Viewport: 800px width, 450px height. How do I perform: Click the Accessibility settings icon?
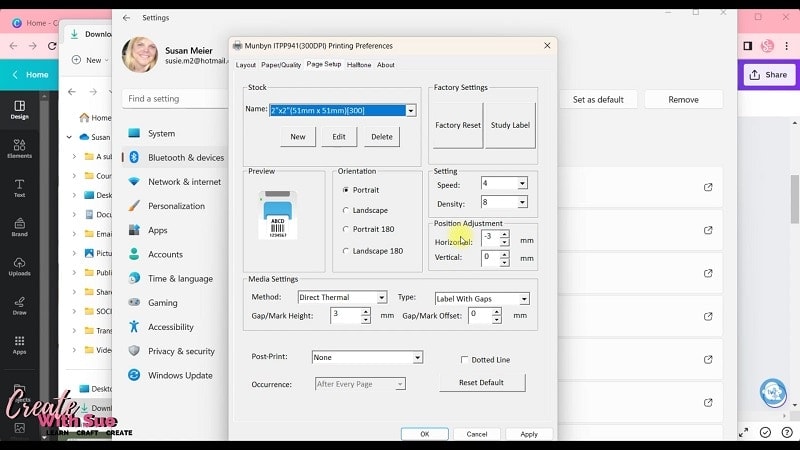[134, 327]
